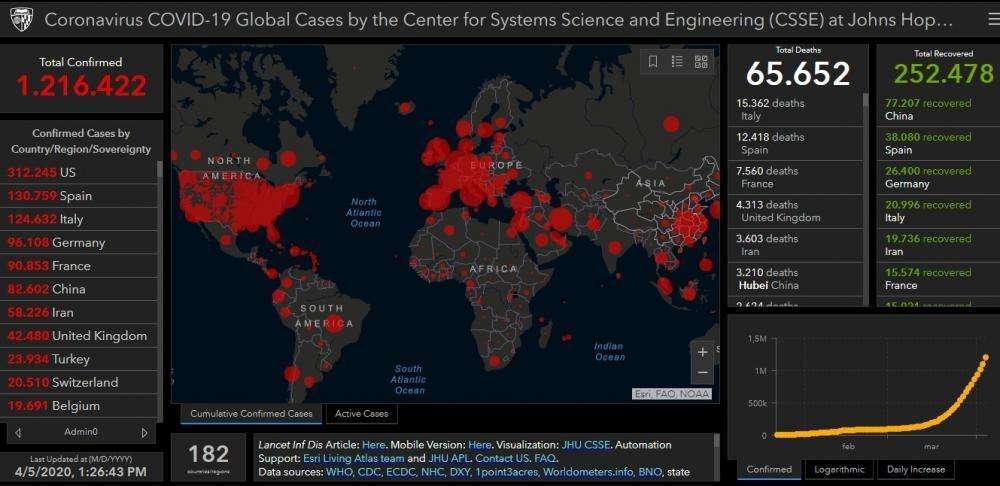
Task: Open the JHU CSSE link
Action: tap(585, 445)
